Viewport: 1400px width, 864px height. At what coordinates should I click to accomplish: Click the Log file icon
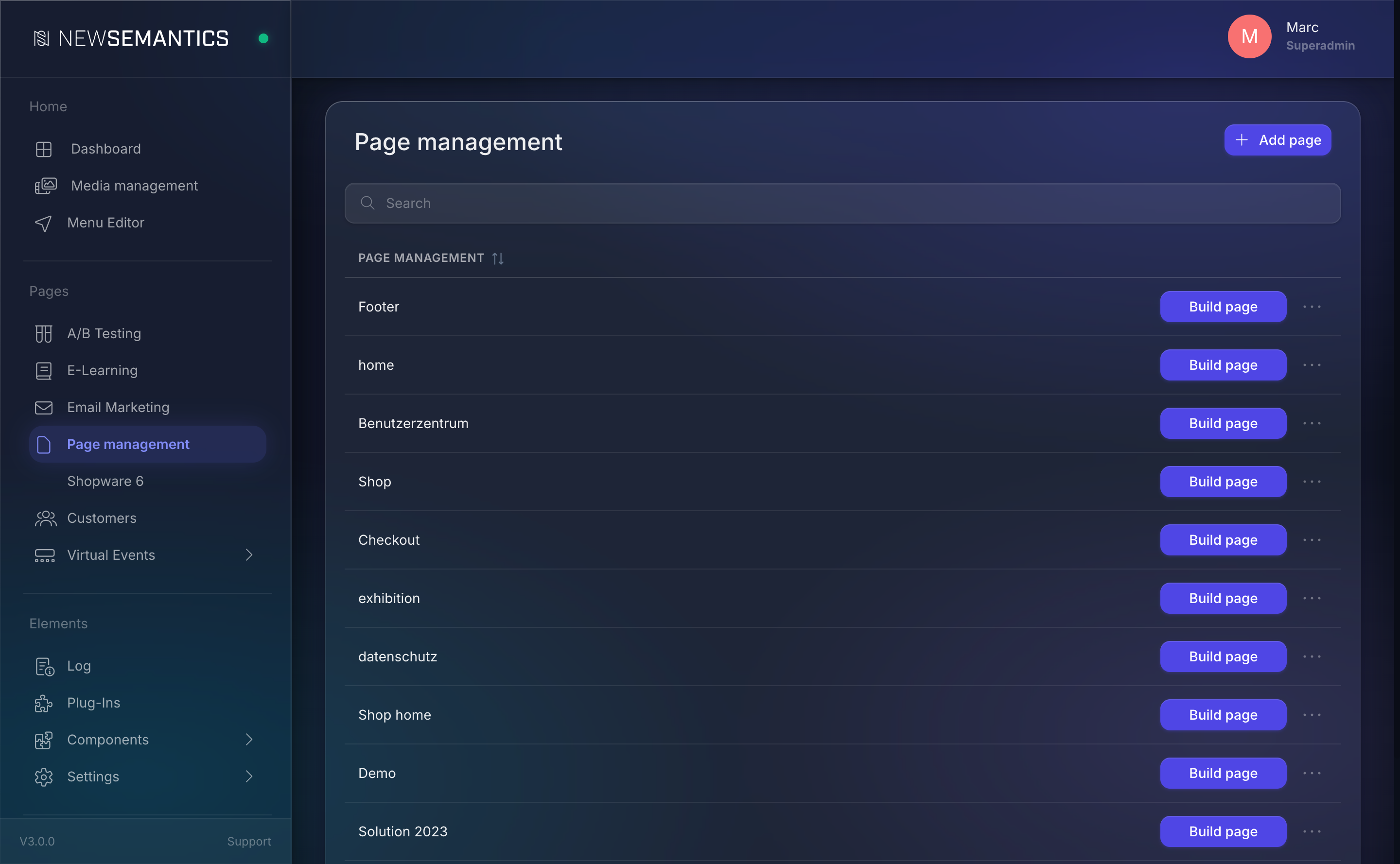coord(45,666)
